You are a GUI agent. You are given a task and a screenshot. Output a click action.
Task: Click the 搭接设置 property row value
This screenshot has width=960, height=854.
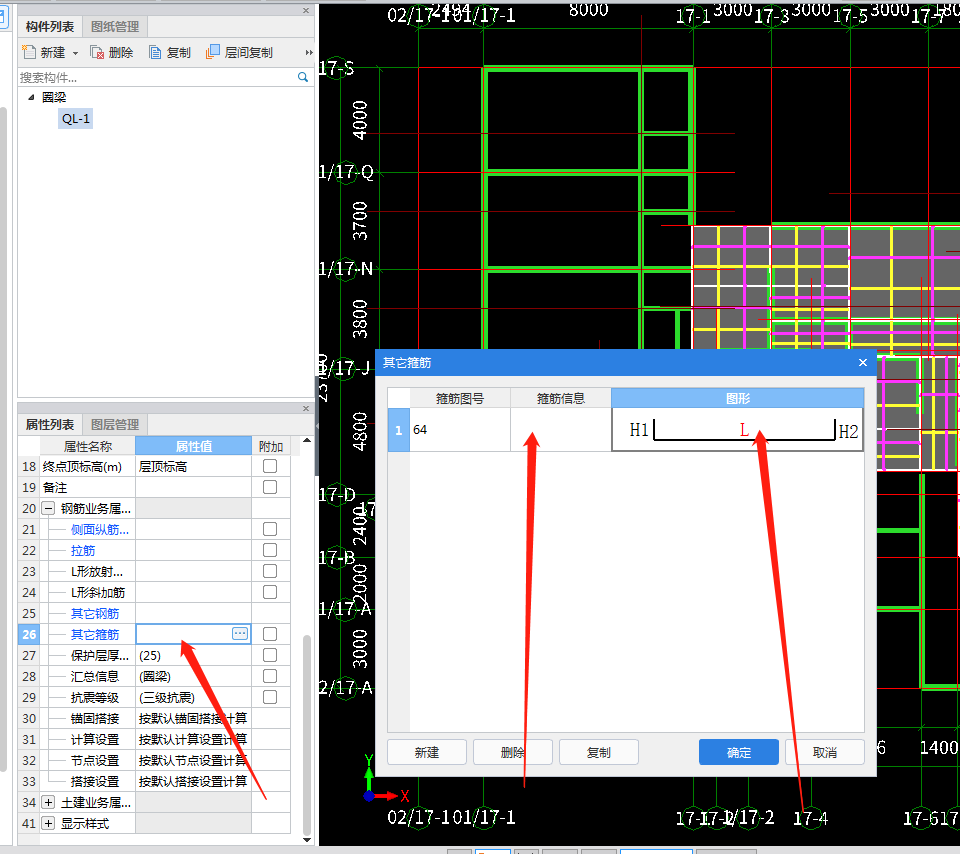pos(193,781)
